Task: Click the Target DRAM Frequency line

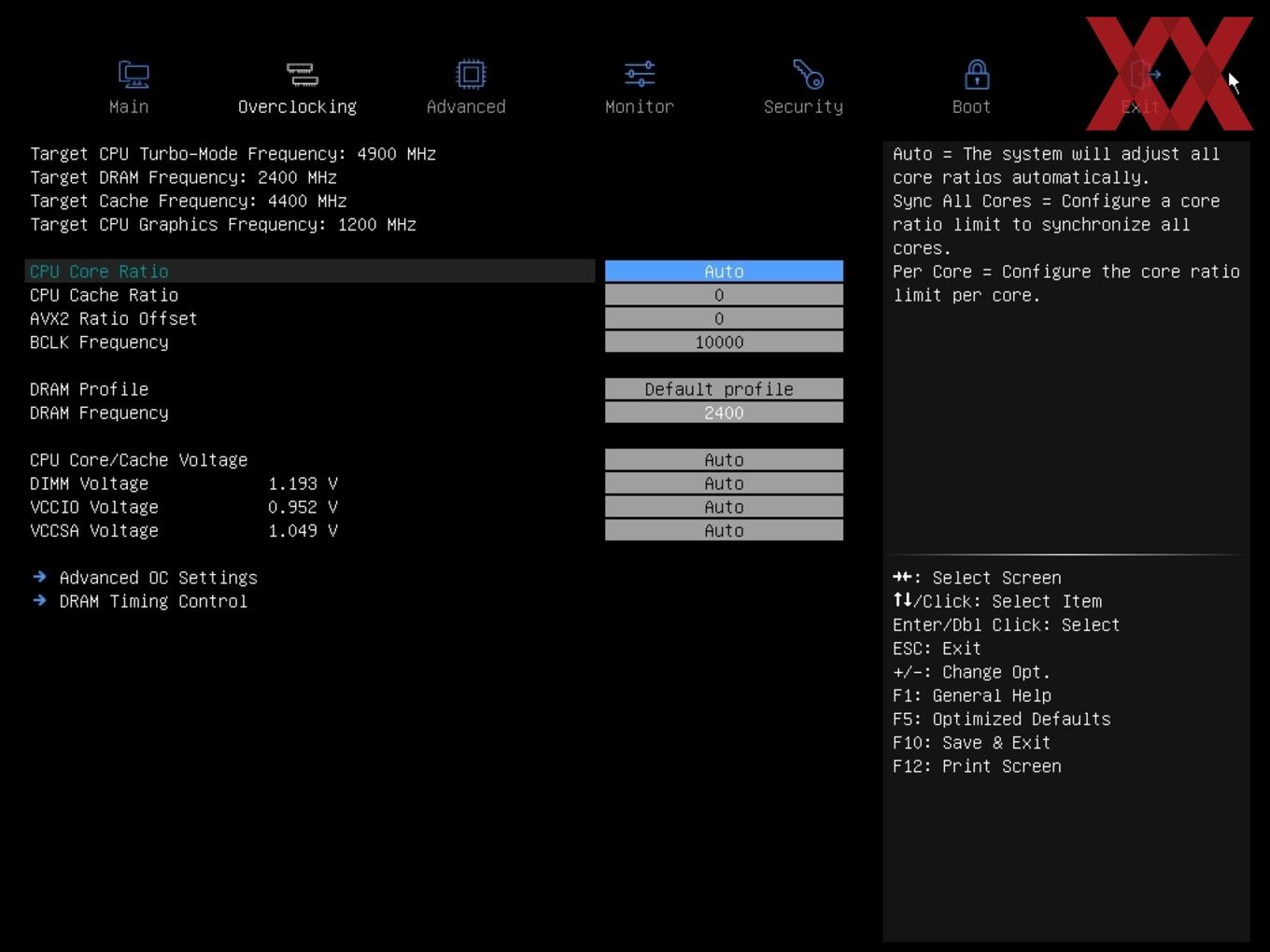Action: [x=183, y=177]
